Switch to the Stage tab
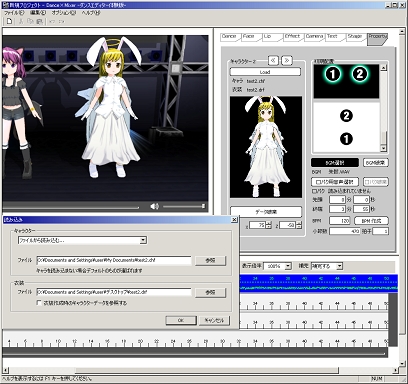408x384 pixels. (355, 37)
